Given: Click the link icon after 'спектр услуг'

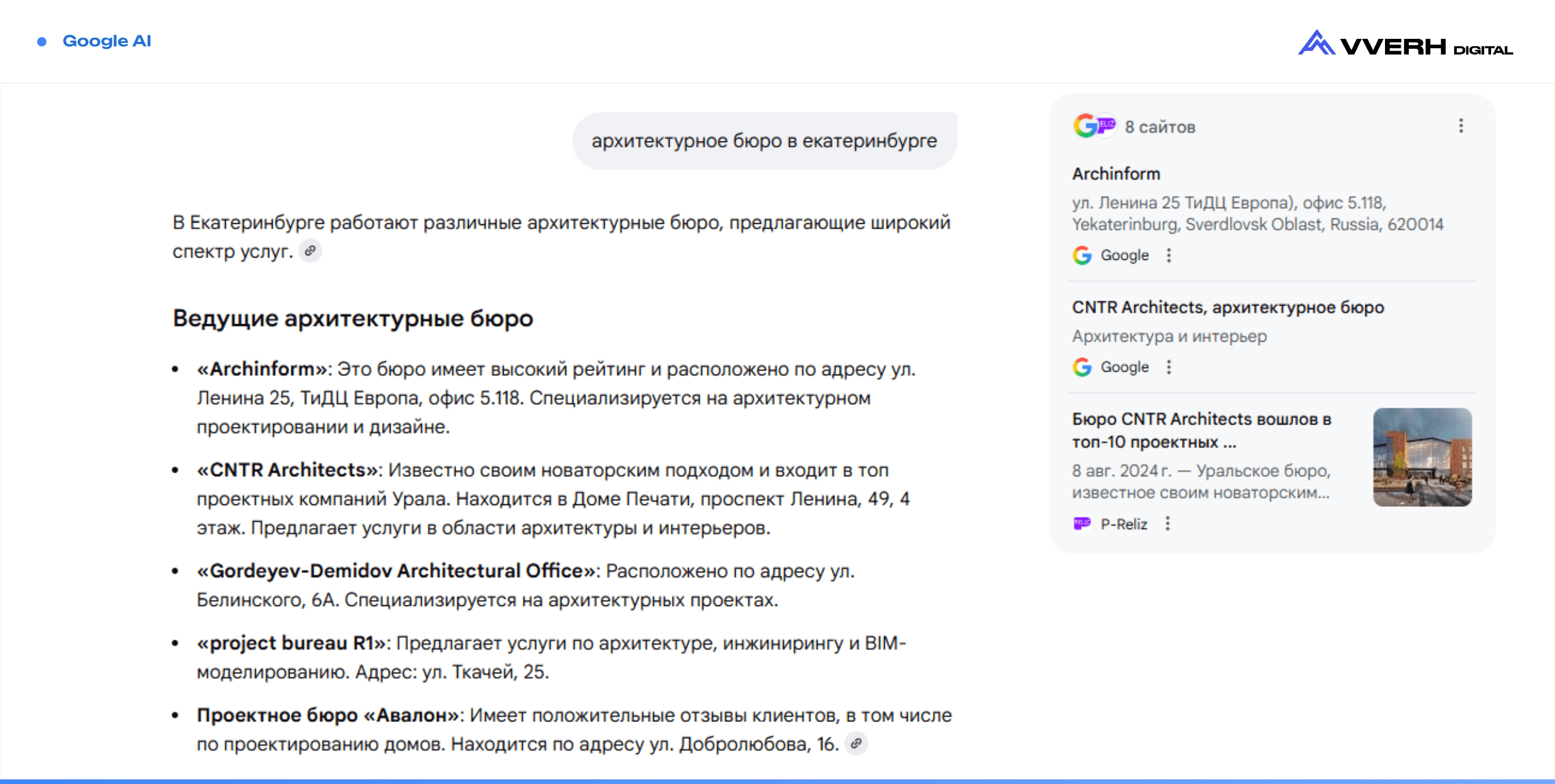Looking at the screenshot, I should pos(310,251).
